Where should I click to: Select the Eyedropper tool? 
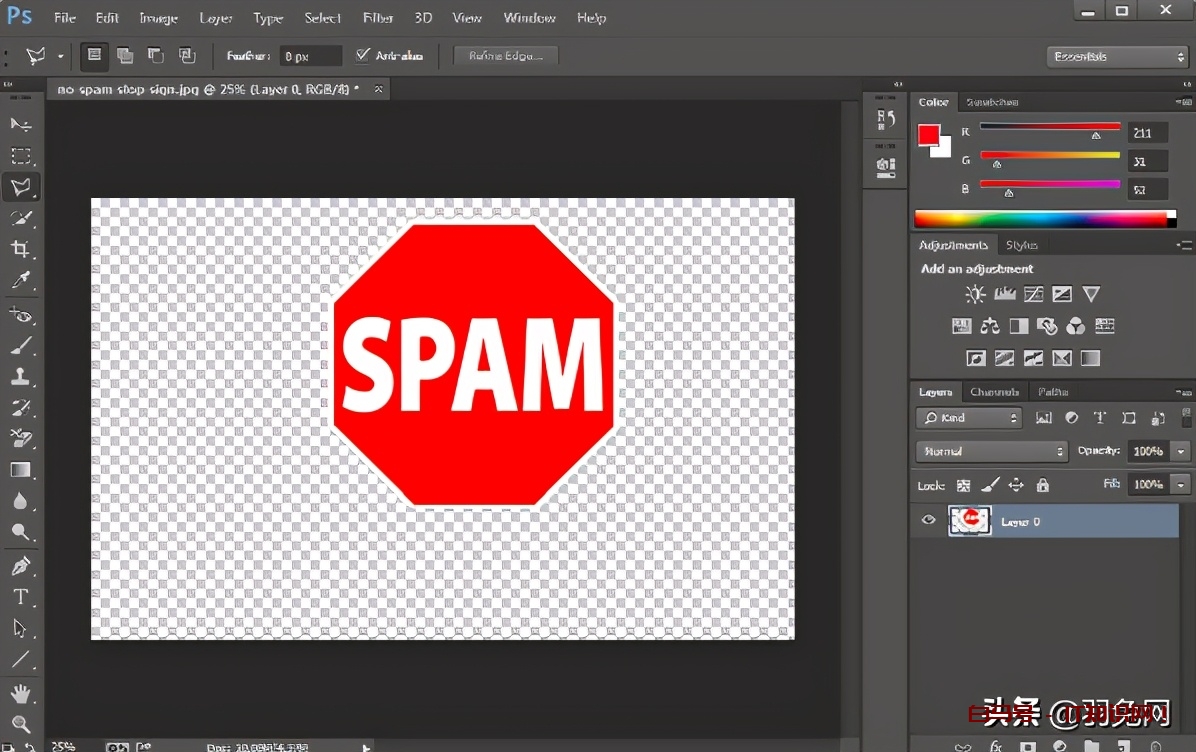pyautogui.click(x=21, y=280)
